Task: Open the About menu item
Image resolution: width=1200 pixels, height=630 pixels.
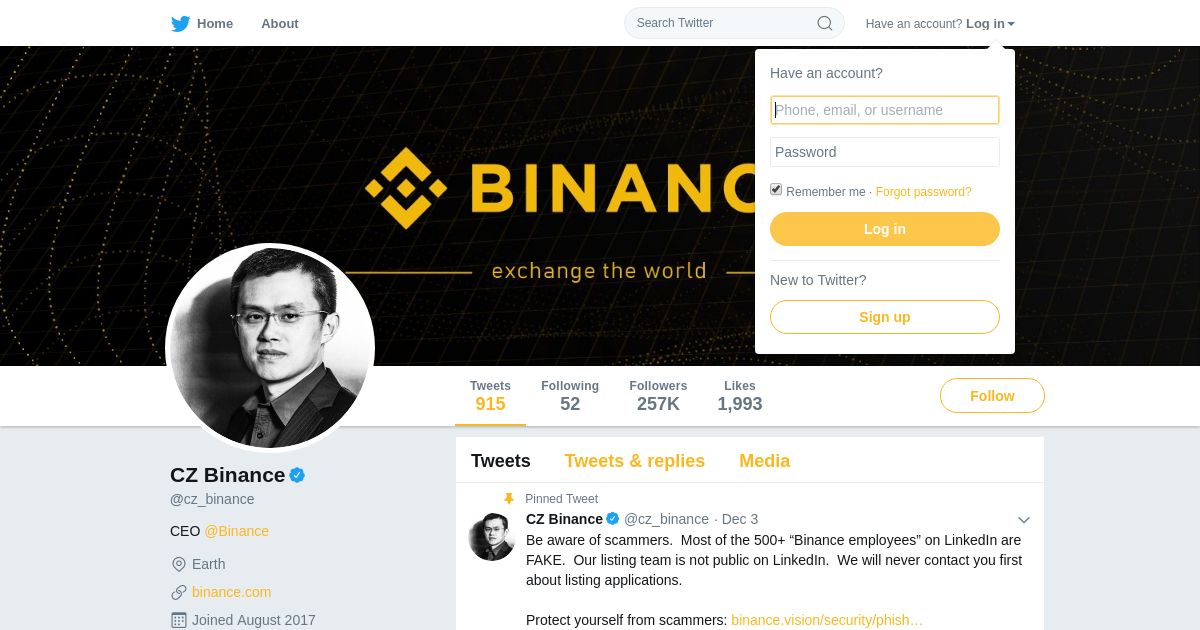Action: [x=280, y=23]
